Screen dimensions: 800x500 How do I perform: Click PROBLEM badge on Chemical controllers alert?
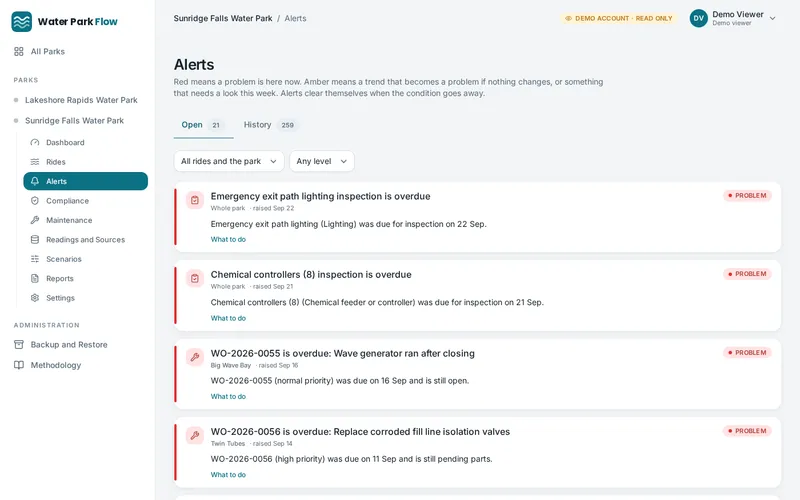pos(747,274)
